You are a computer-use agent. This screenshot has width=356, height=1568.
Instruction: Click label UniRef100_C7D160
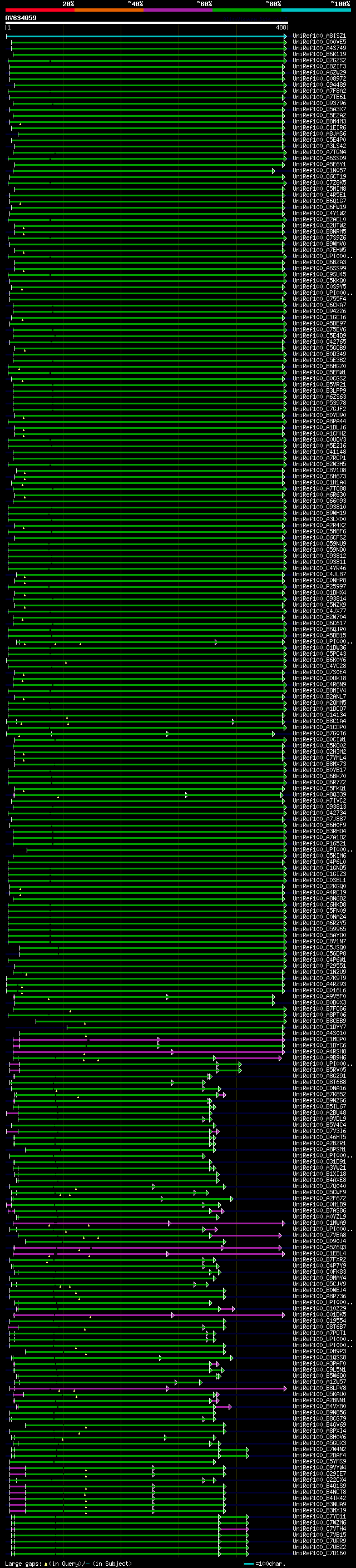pos(319,1553)
